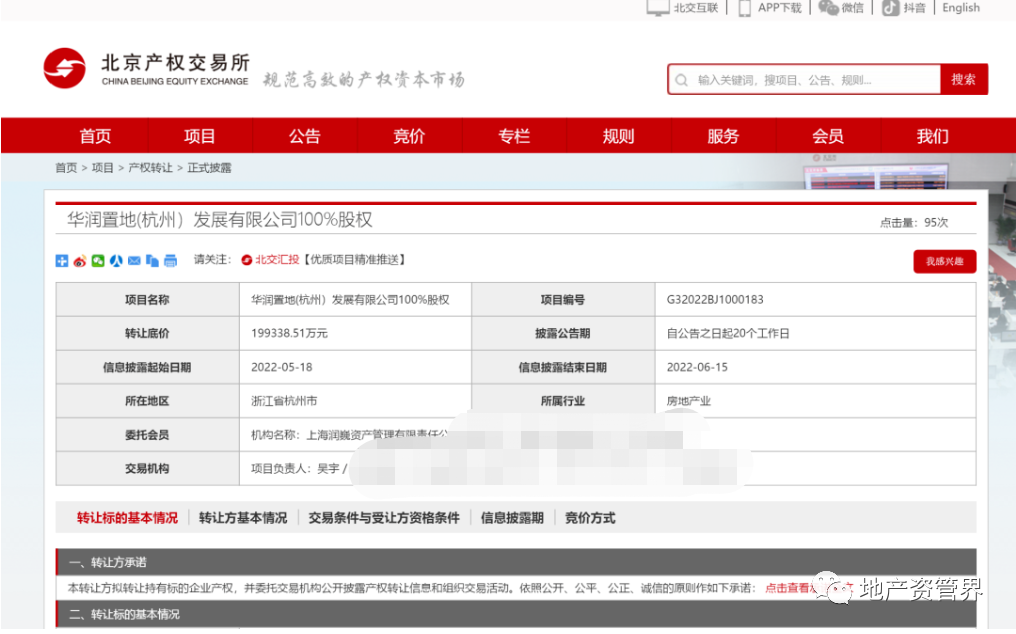Click the 北交互联 monitor icon
1016x634 pixels.
(658, 8)
